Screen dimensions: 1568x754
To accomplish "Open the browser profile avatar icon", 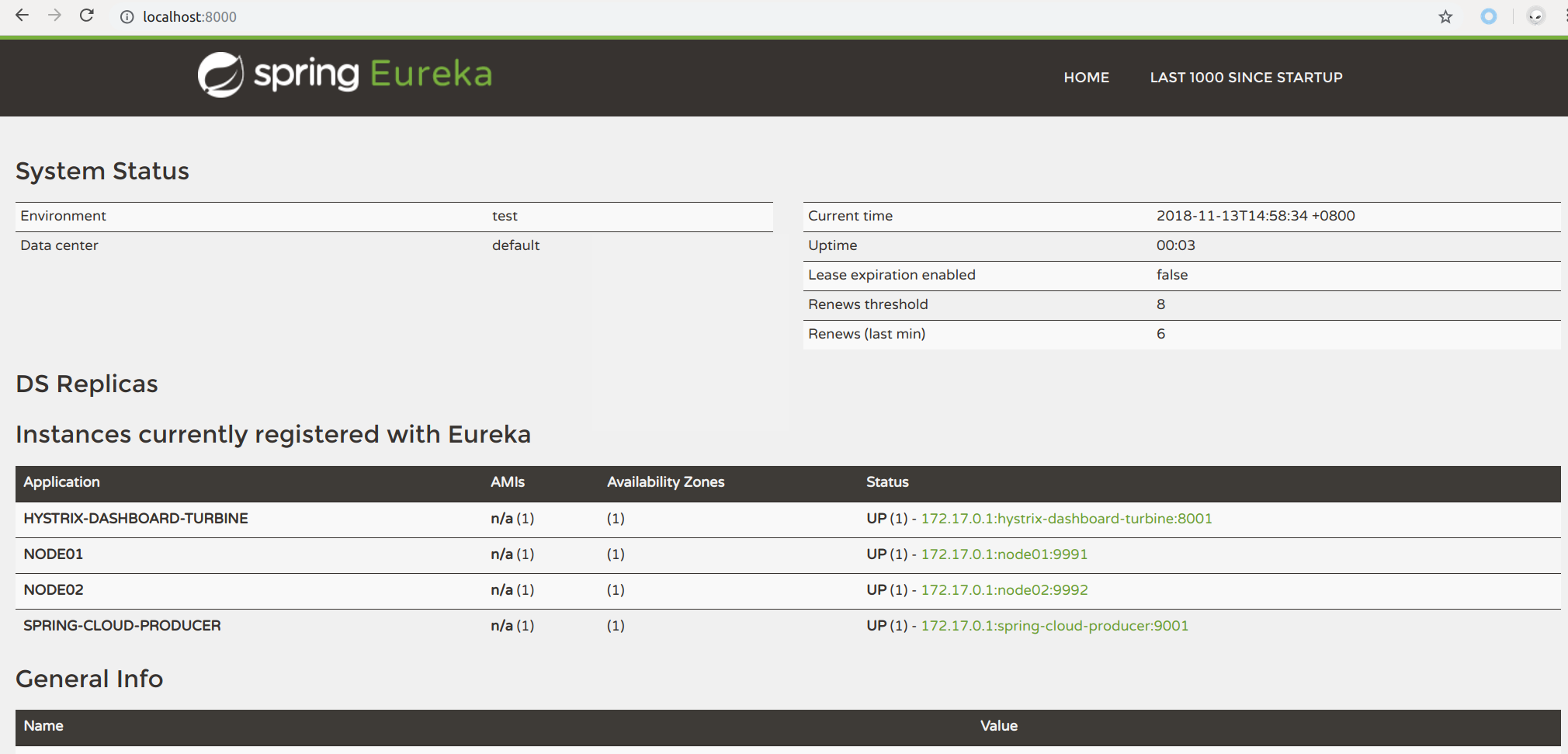I will click(x=1535, y=16).
